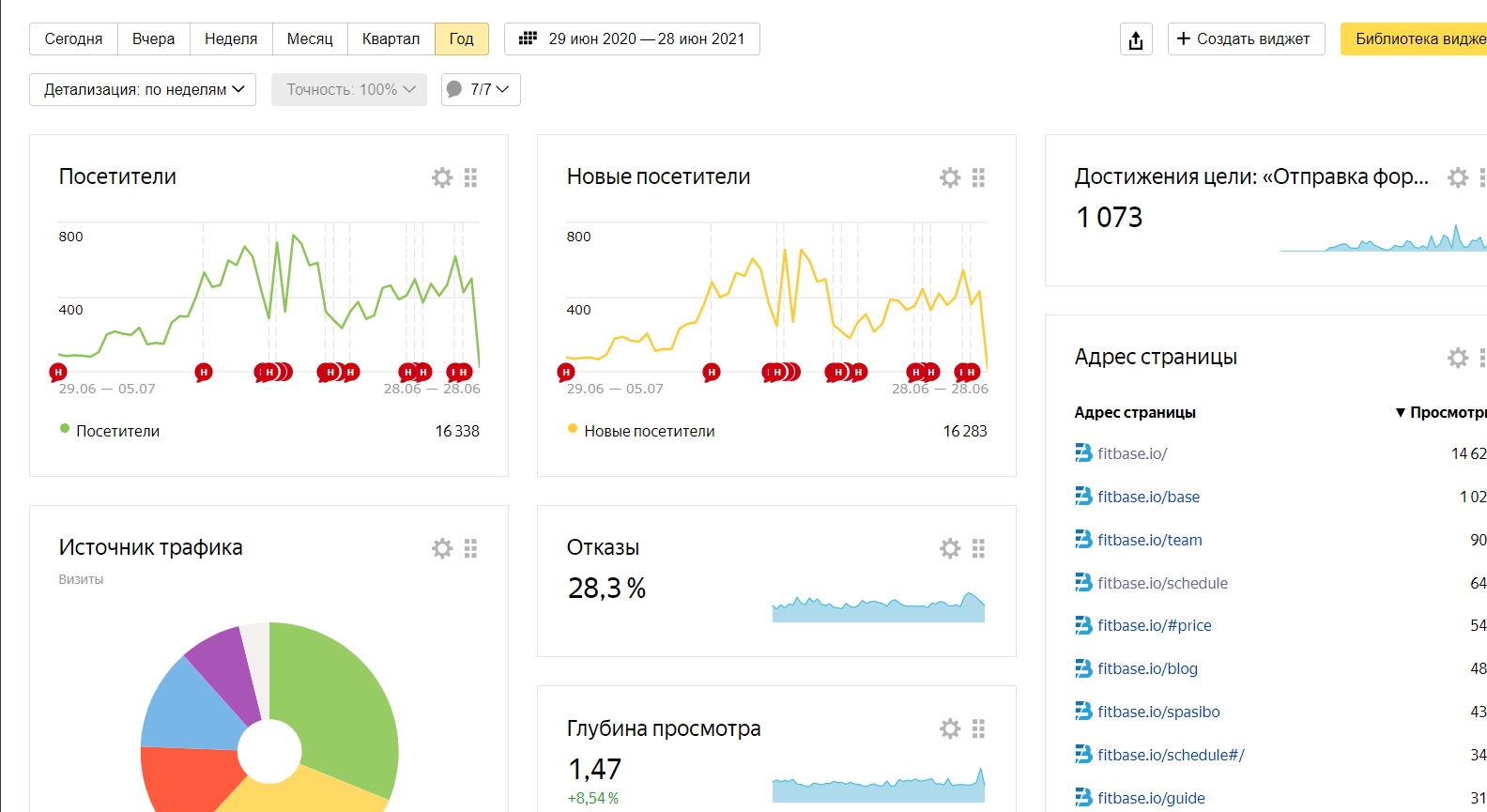
Task: Click the +8,54 % change value
Action: pyautogui.click(x=593, y=798)
